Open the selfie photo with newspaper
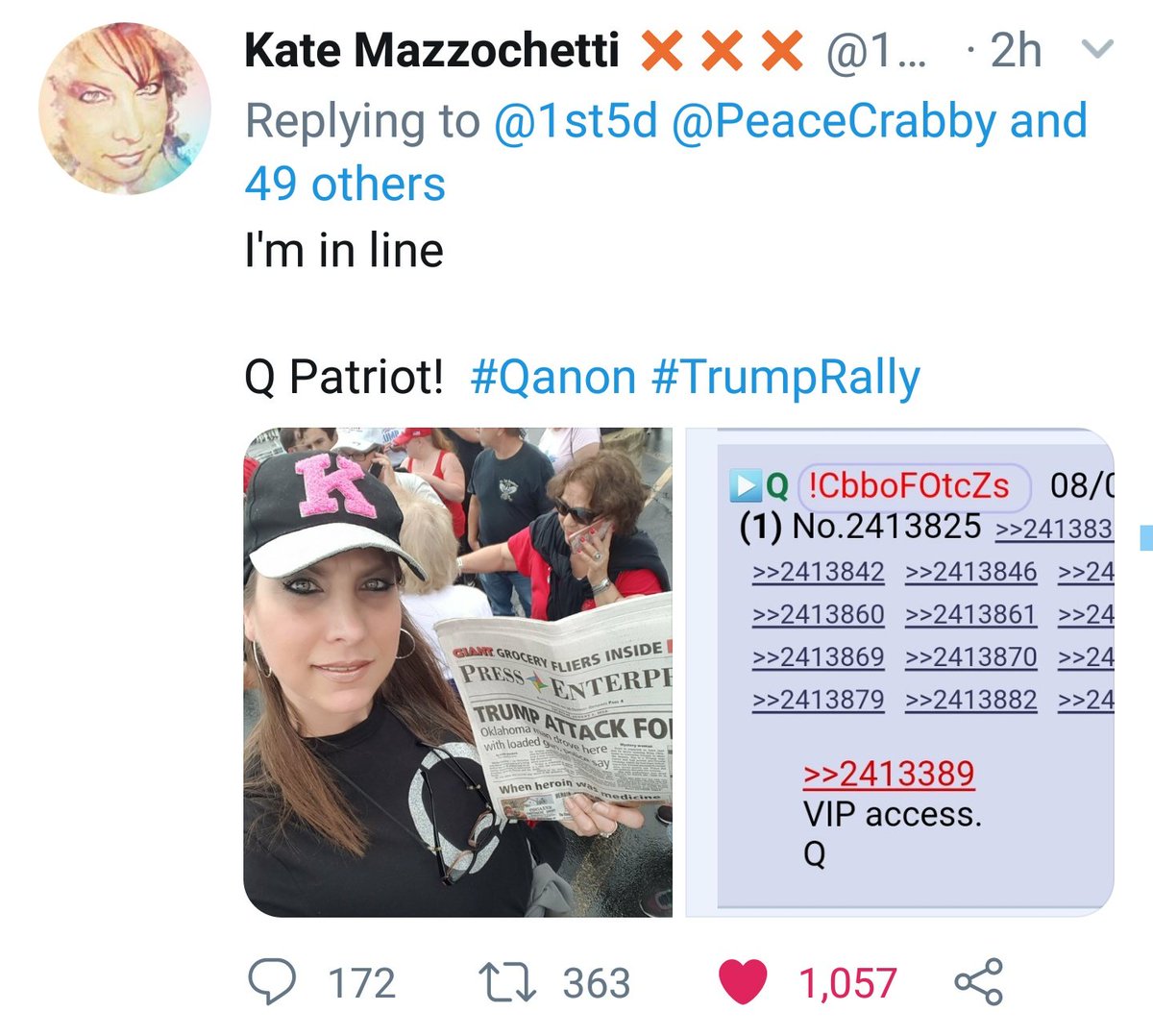The image size is (1153, 1036). coord(458,672)
